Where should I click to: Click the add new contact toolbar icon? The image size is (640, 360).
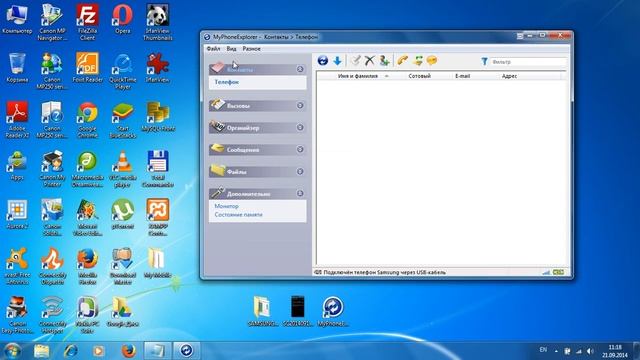pyautogui.click(x=384, y=61)
